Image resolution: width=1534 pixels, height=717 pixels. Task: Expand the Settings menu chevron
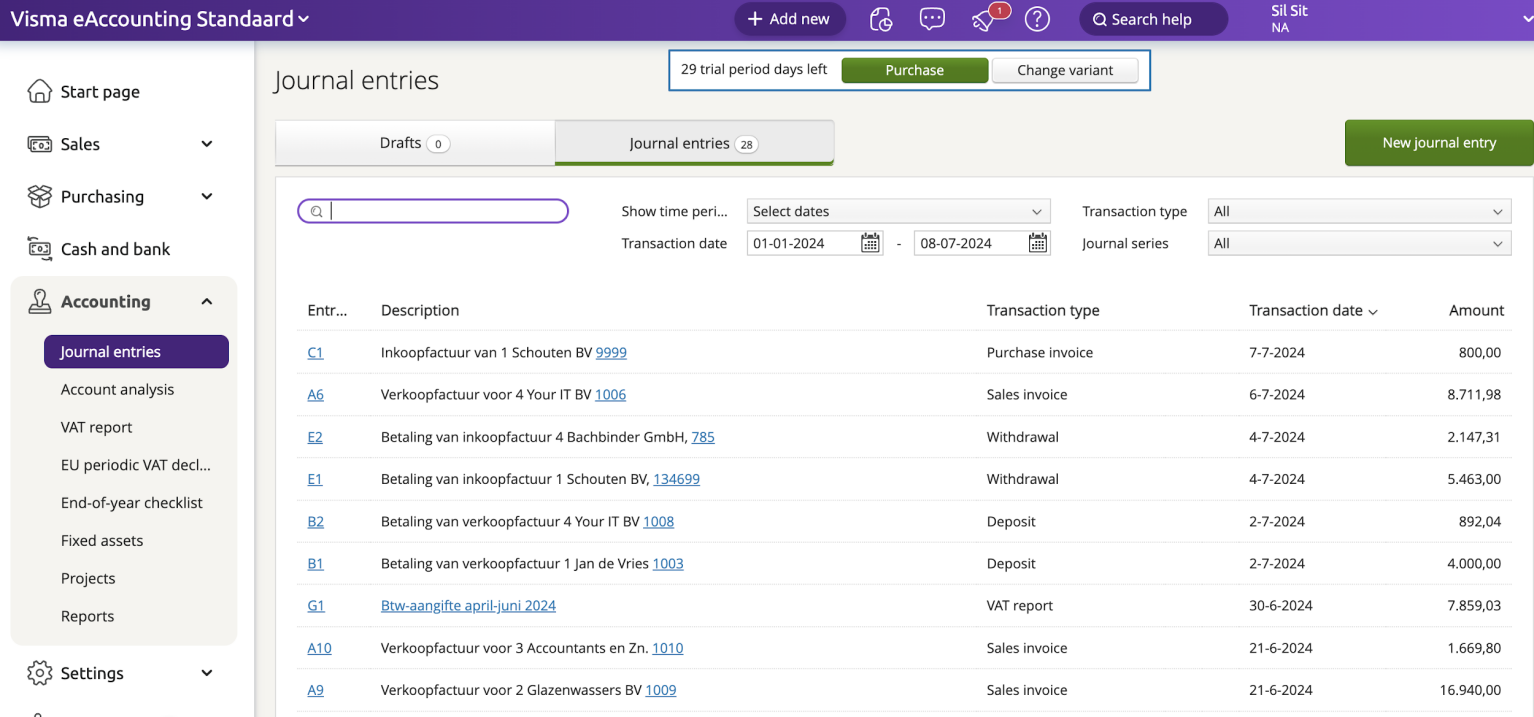[x=206, y=673]
